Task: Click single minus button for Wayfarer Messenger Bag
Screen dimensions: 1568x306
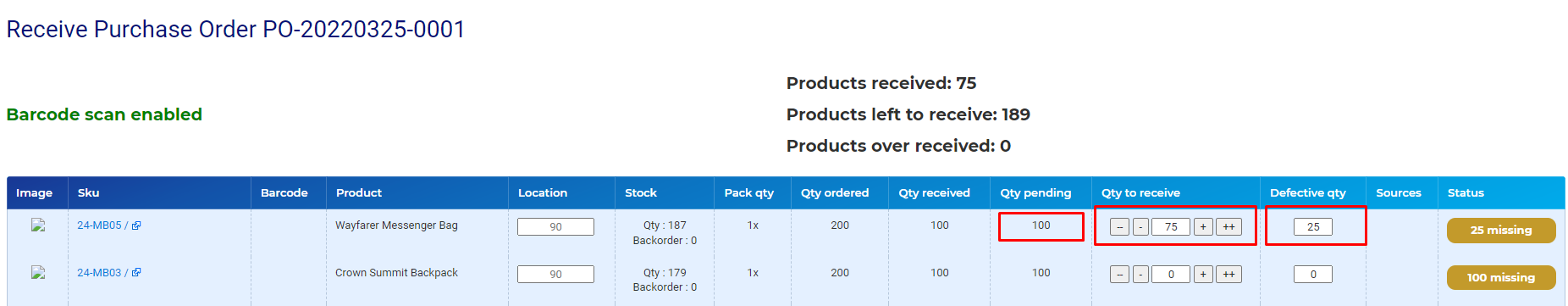Action: click(x=1140, y=227)
